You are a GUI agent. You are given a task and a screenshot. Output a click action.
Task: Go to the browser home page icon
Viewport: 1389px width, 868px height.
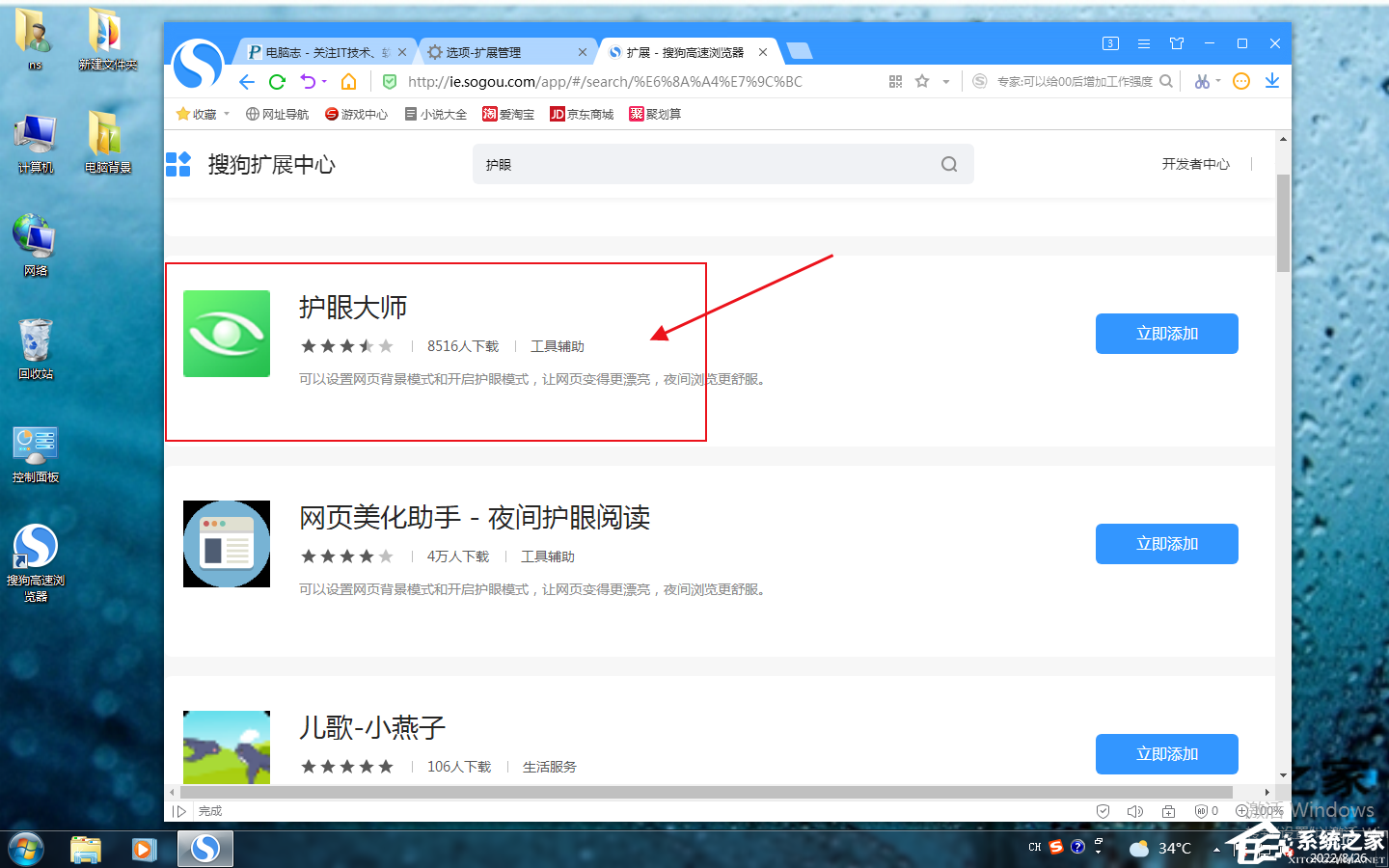pyautogui.click(x=349, y=82)
